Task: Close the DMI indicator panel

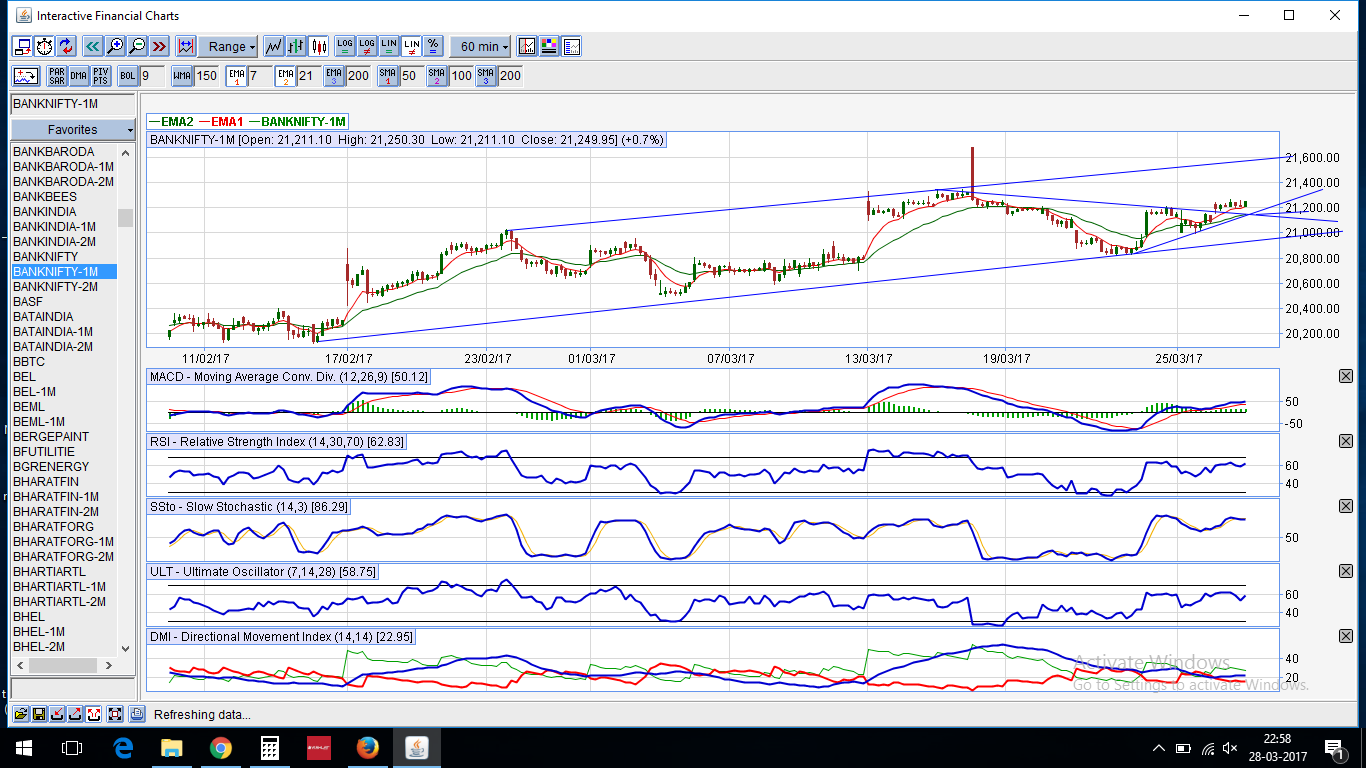Action: (x=1345, y=636)
